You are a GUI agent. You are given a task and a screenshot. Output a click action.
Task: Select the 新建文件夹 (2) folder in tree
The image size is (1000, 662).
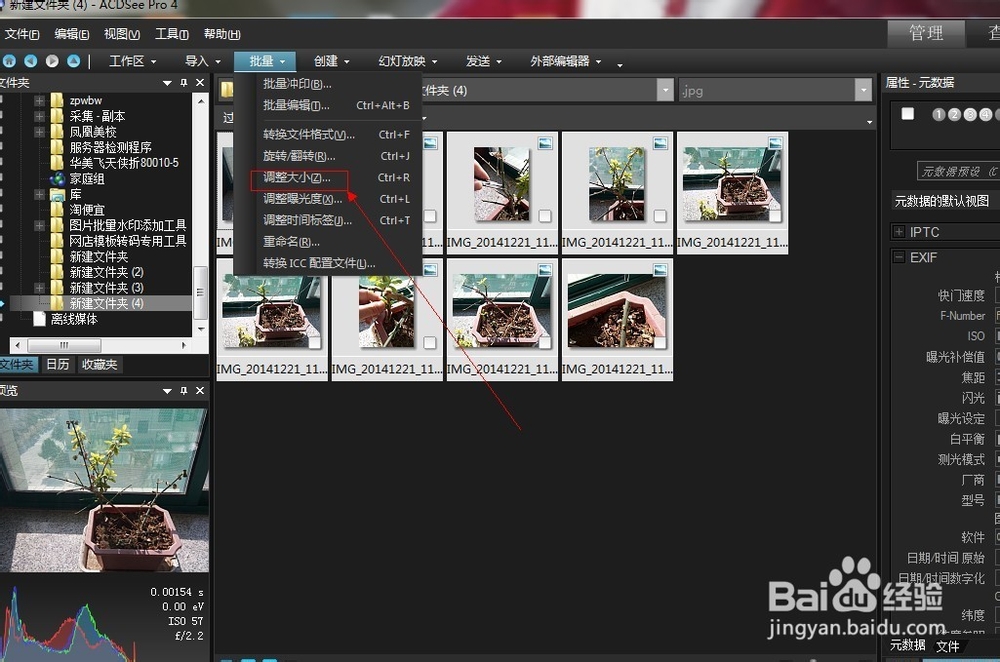click(x=107, y=272)
